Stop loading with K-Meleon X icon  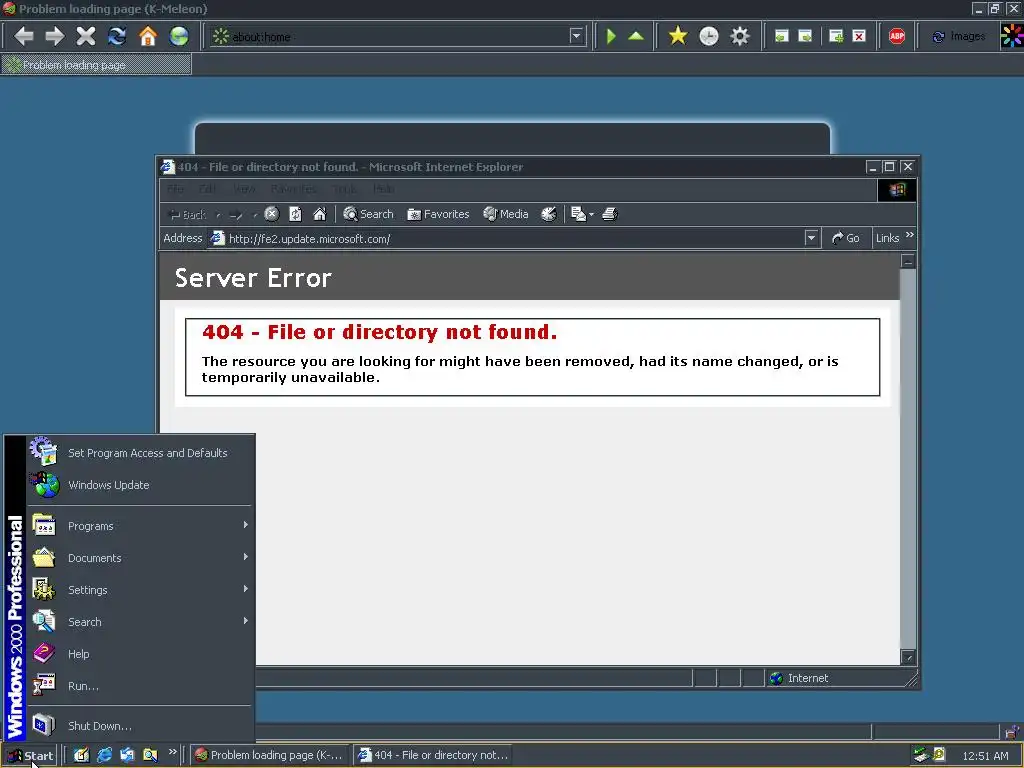pos(86,36)
